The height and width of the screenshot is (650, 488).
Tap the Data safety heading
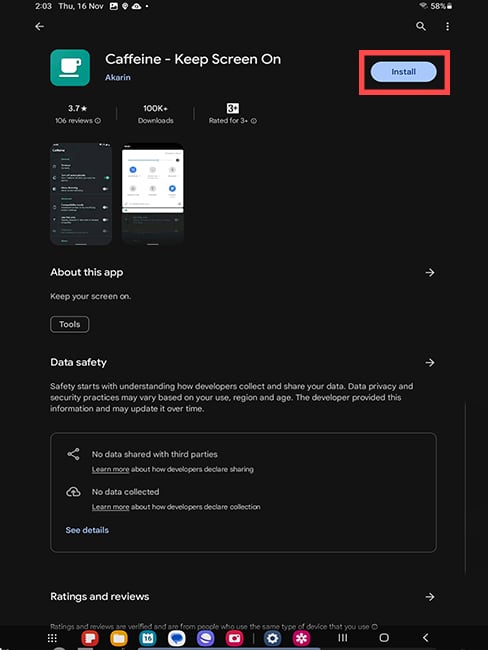tap(78, 362)
